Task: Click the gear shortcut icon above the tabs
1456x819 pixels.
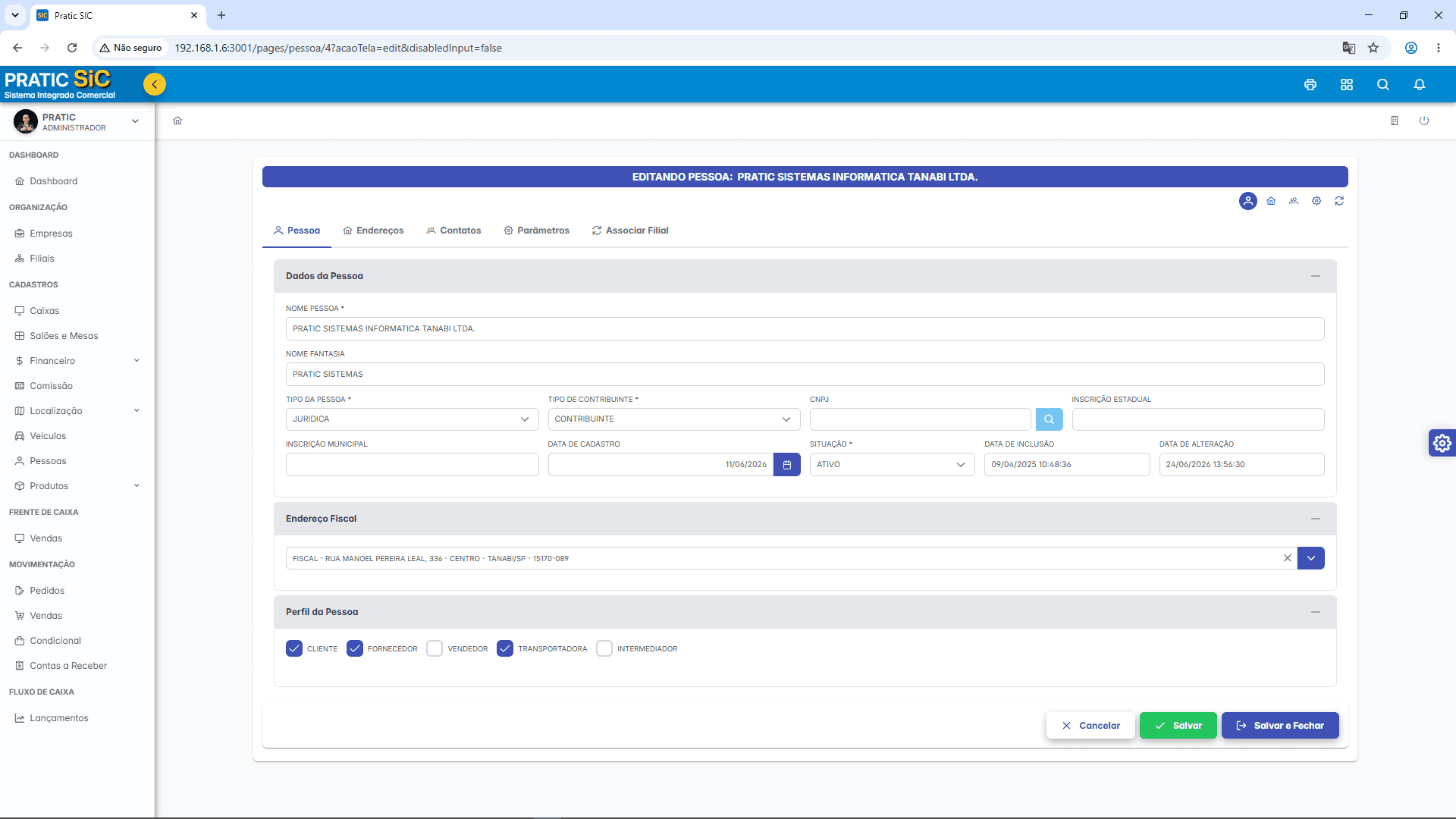Action: [1316, 201]
